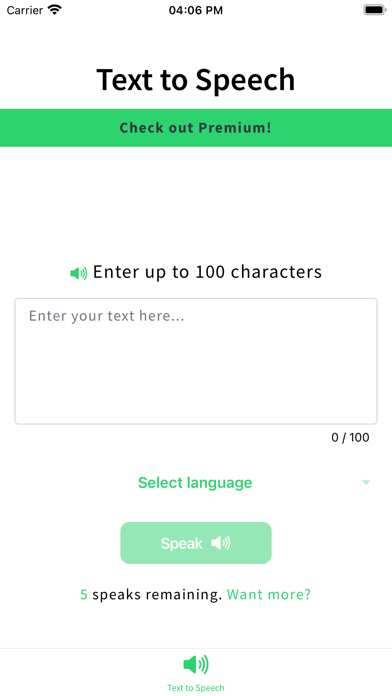
Task: Click the 0 / 100 character counter
Action: pos(350,438)
